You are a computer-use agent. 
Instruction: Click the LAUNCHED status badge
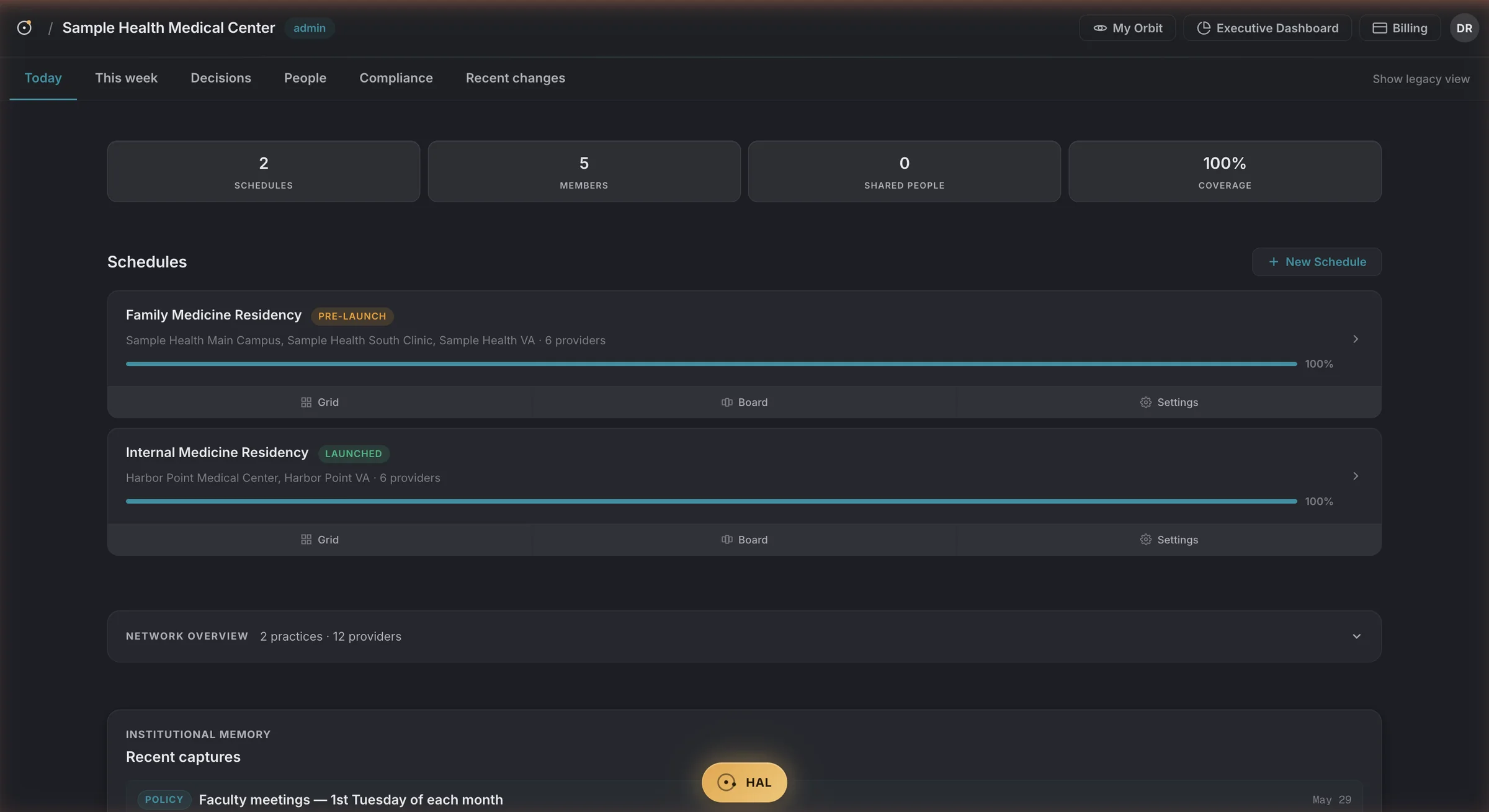click(x=353, y=453)
